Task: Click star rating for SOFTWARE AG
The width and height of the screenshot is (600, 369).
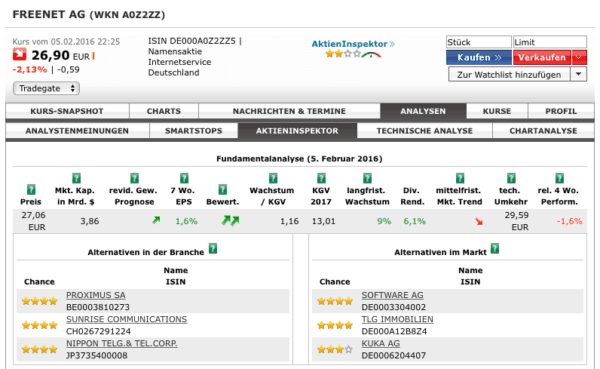Action: (x=335, y=301)
